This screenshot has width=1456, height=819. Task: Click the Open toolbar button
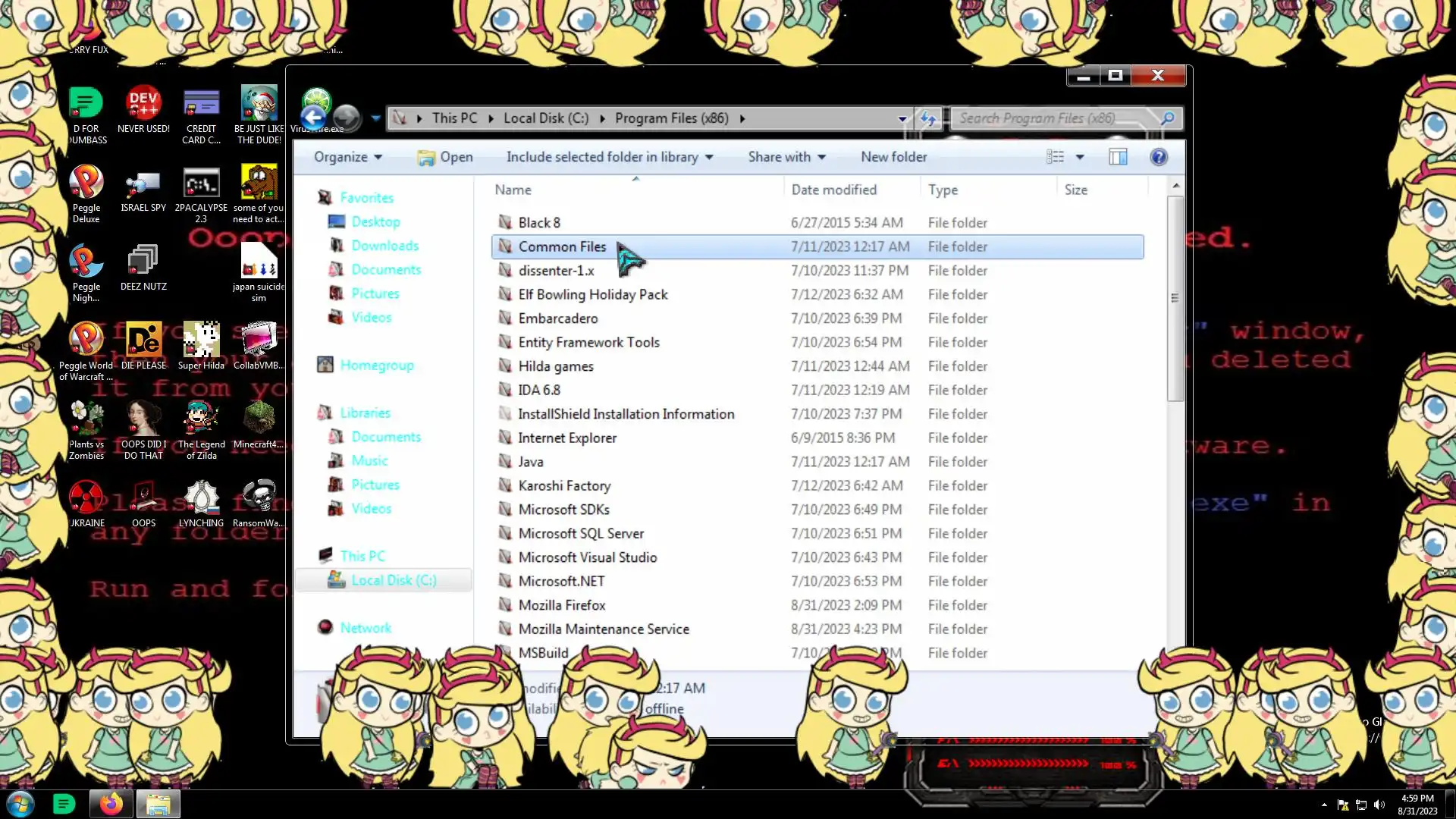(x=445, y=157)
